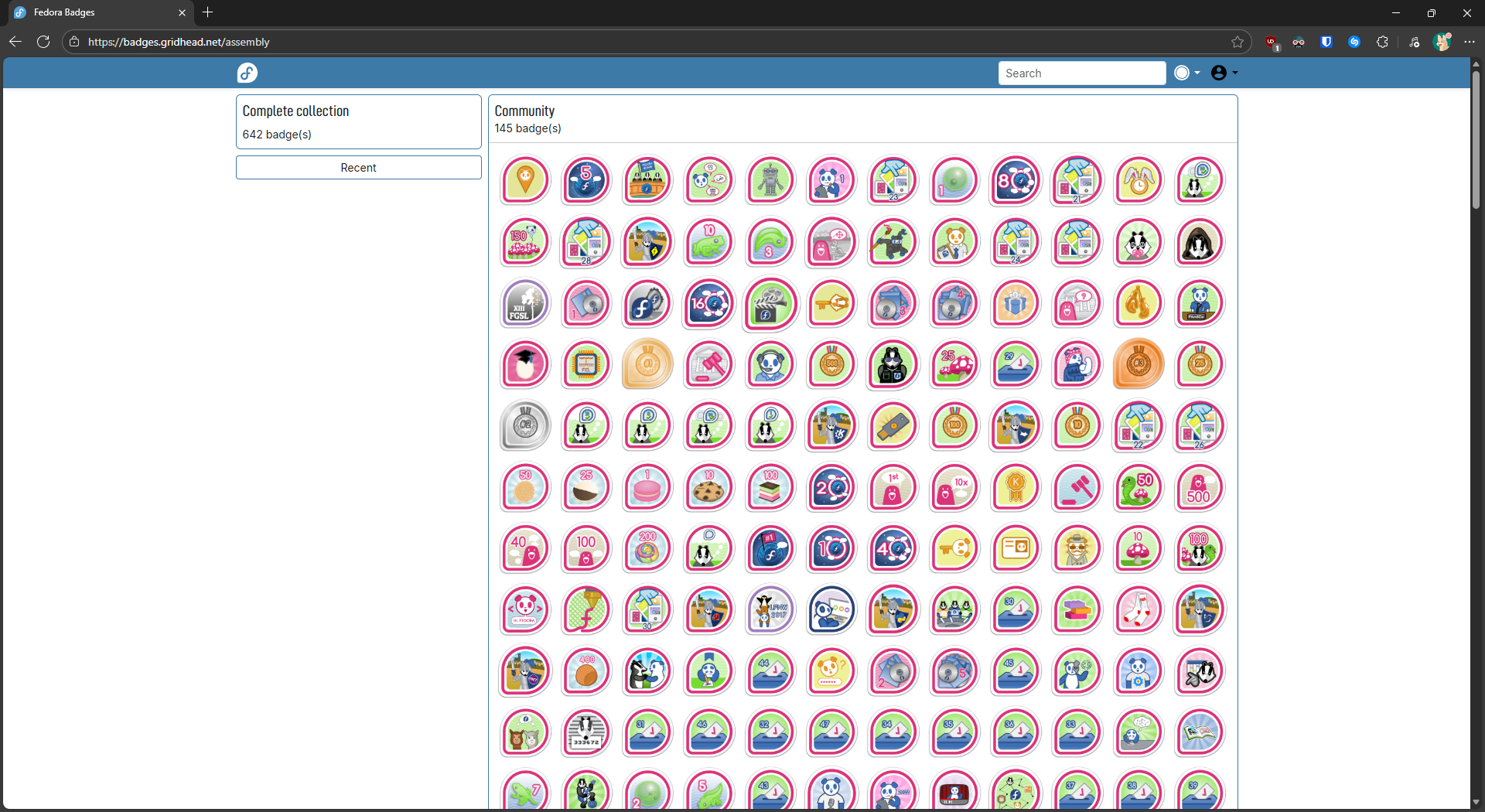Select the Complete collection panel
This screenshot has width=1485, height=812.
click(358, 122)
